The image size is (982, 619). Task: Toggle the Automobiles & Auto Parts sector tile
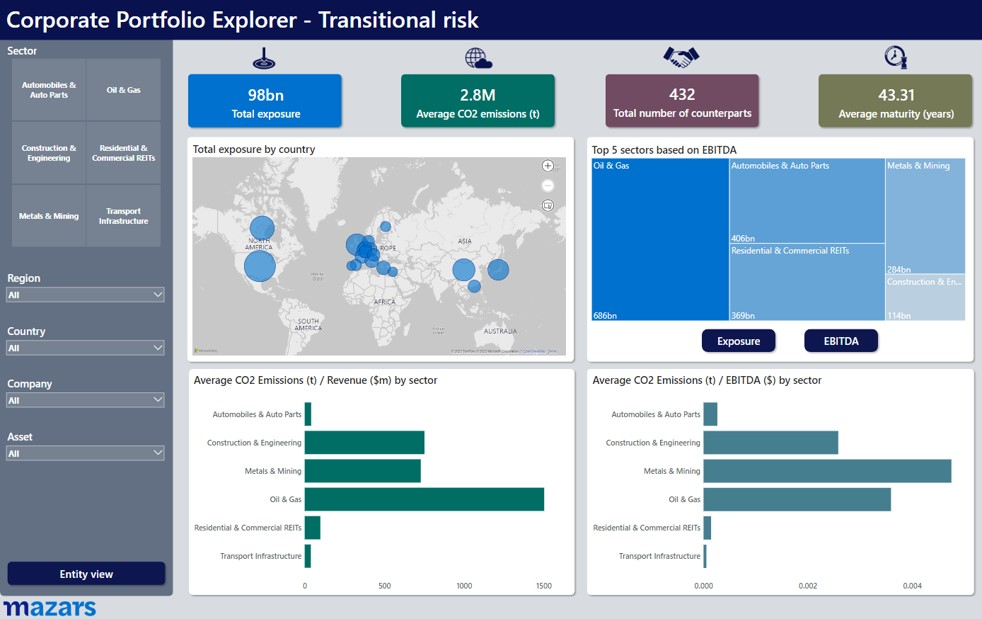click(x=49, y=90)
